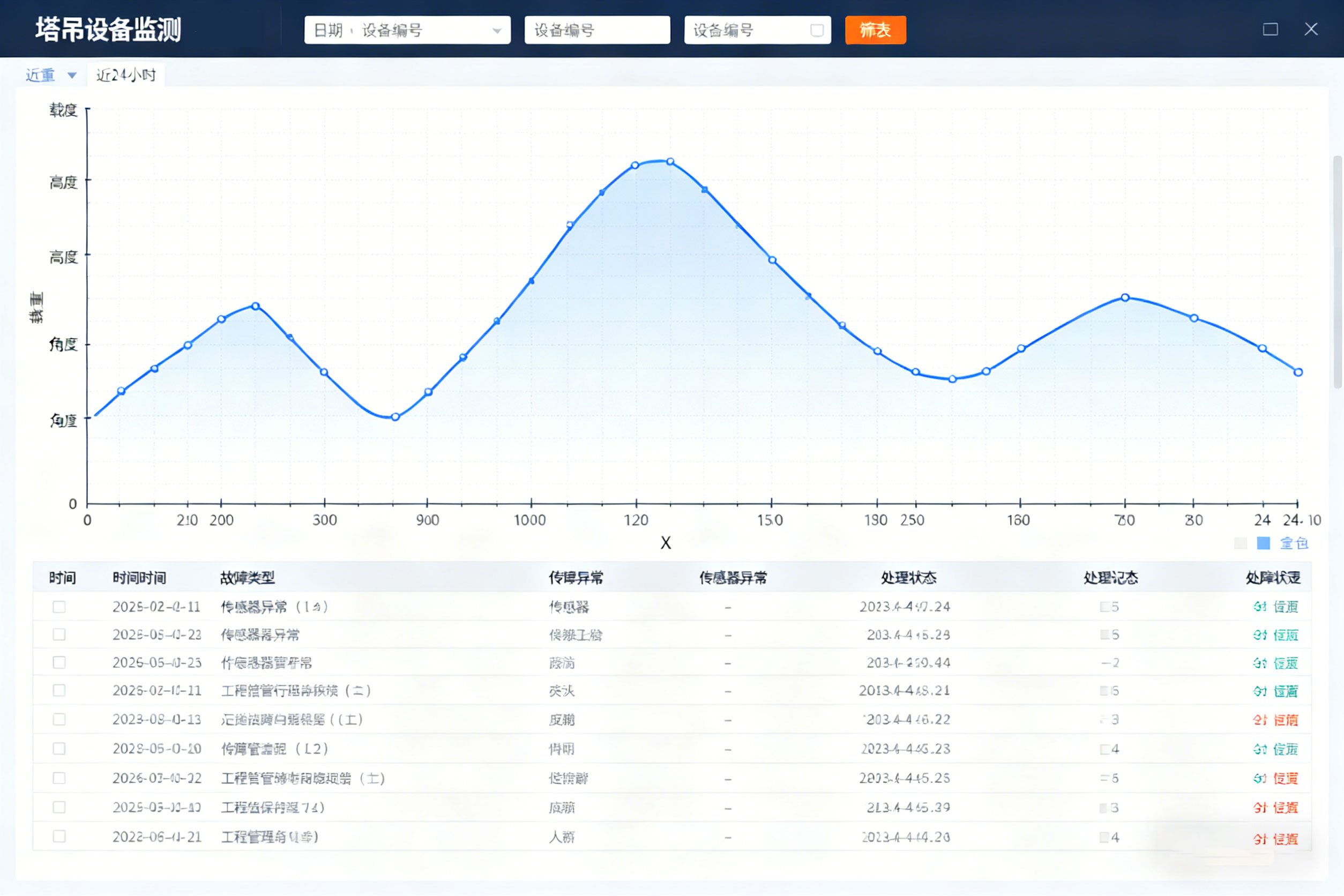Click the gray legend swatch below chart
The width and height of the screenshot is (1344, 896).
click(x=1241, y=543)
